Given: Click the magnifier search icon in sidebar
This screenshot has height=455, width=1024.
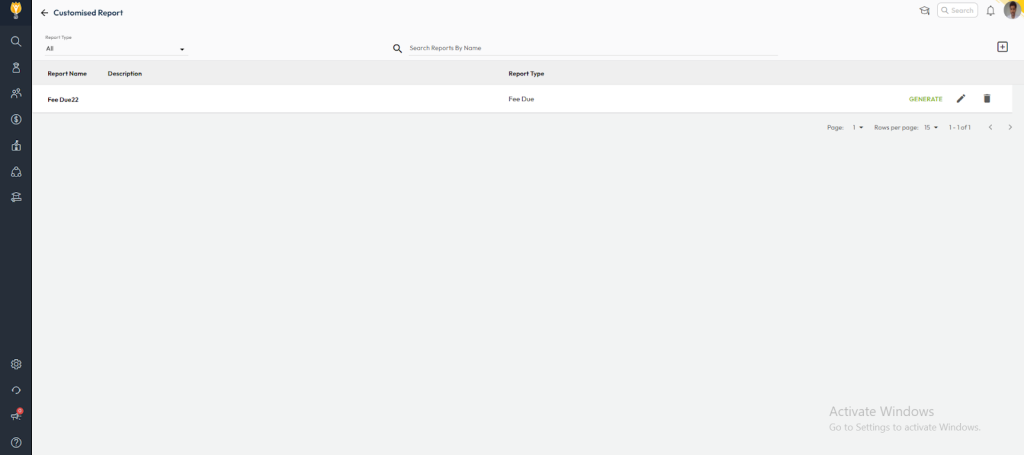Looking at the screenshot, I should 16,41.
